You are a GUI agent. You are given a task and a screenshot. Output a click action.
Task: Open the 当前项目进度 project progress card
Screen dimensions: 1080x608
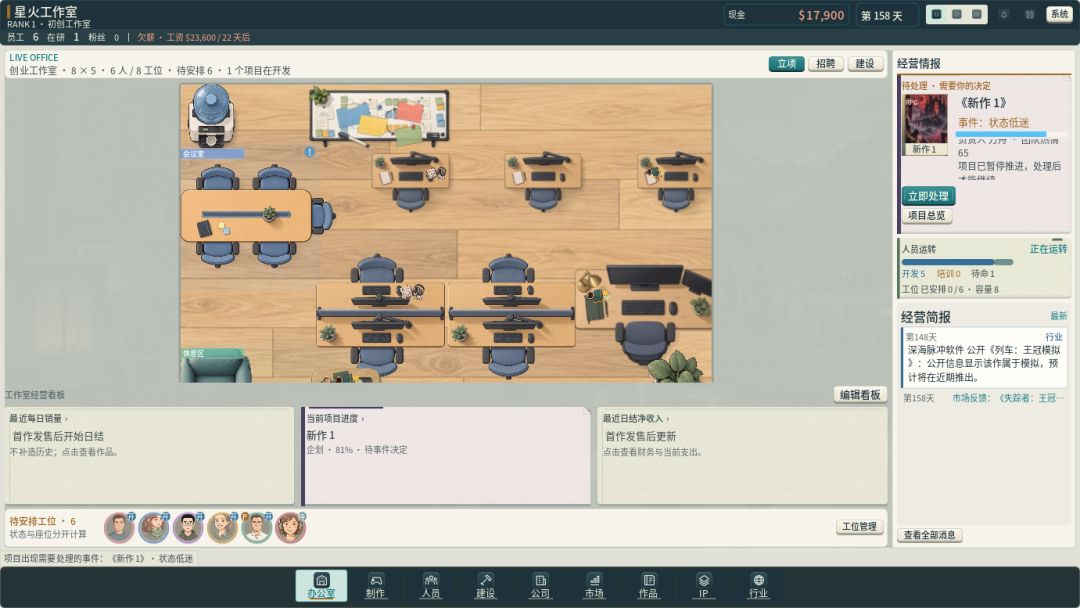click(x=446, y=456)
